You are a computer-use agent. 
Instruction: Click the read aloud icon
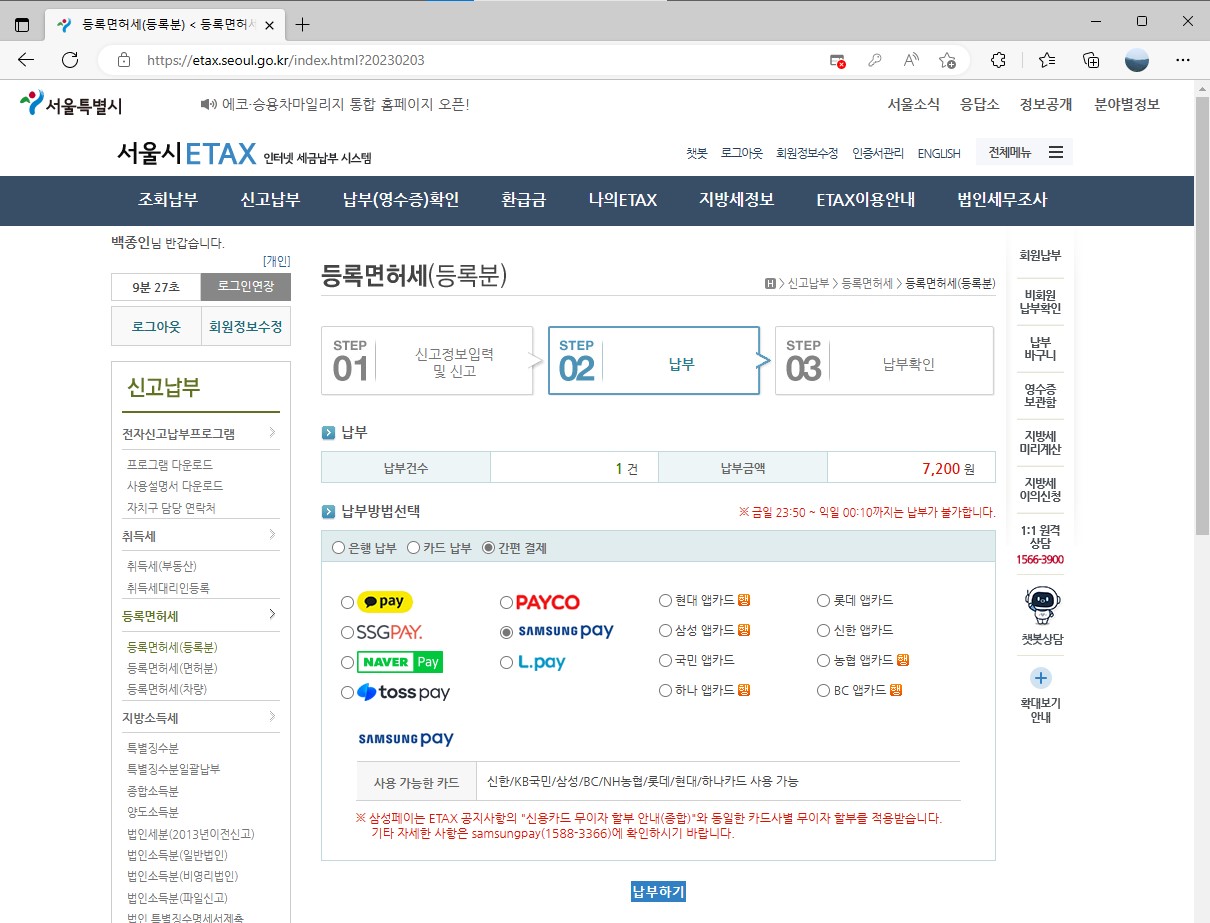[x=911, y=60]
